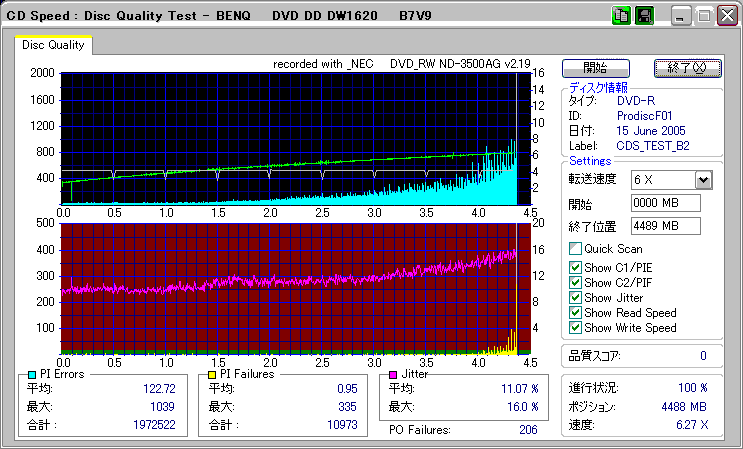Minimize the Disc Quality Test window
Screen dimensions: 743x449
681,16
